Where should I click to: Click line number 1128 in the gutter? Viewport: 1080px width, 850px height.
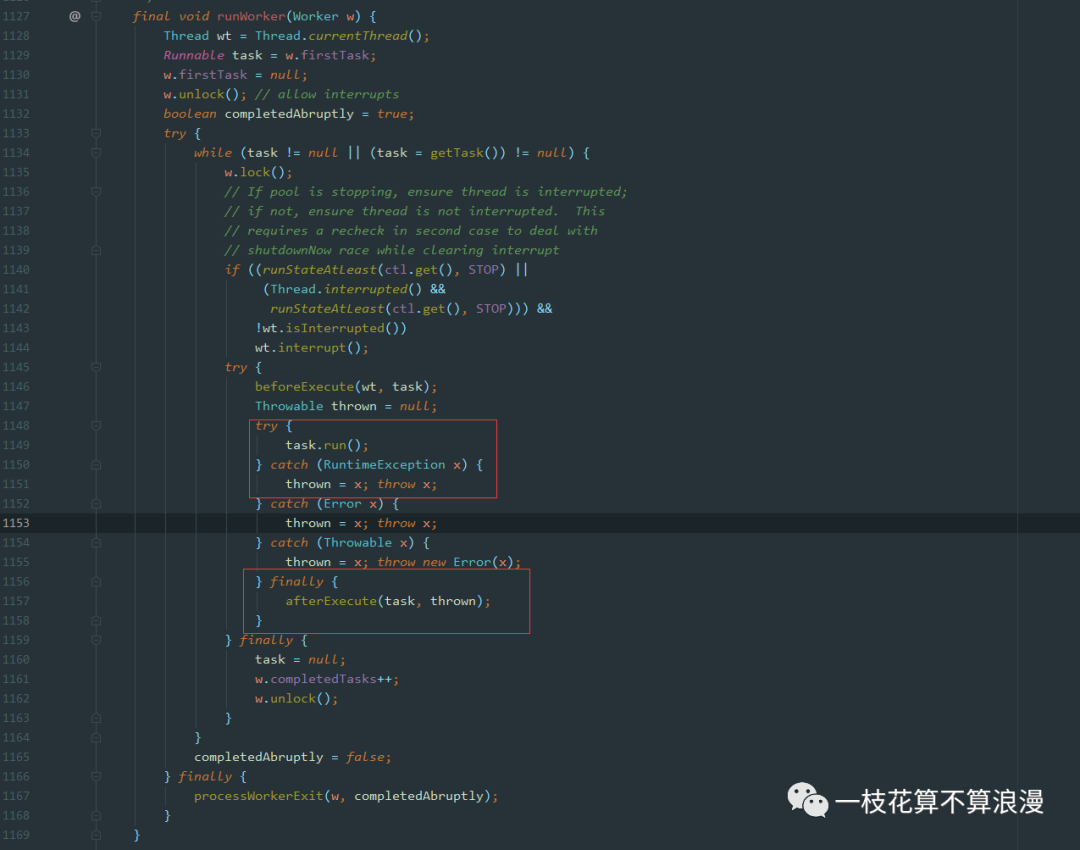[x=16, y=36]
